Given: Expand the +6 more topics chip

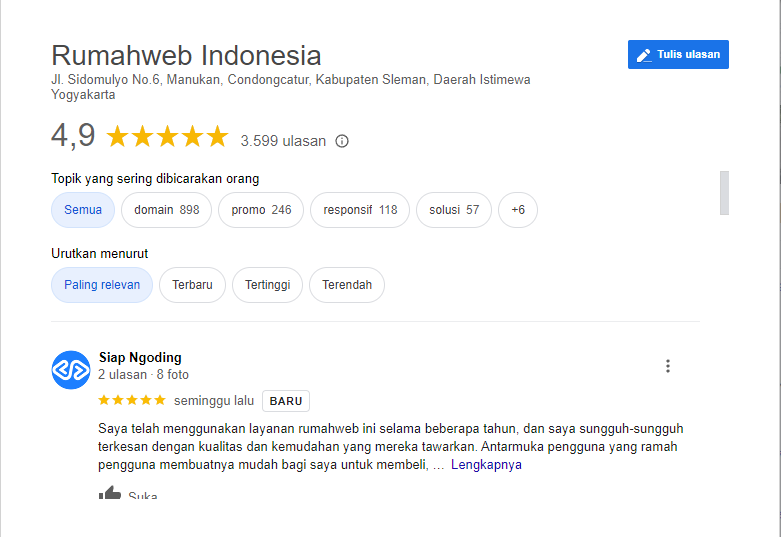Looking at the screenshot, I should (x=518, y=210).
